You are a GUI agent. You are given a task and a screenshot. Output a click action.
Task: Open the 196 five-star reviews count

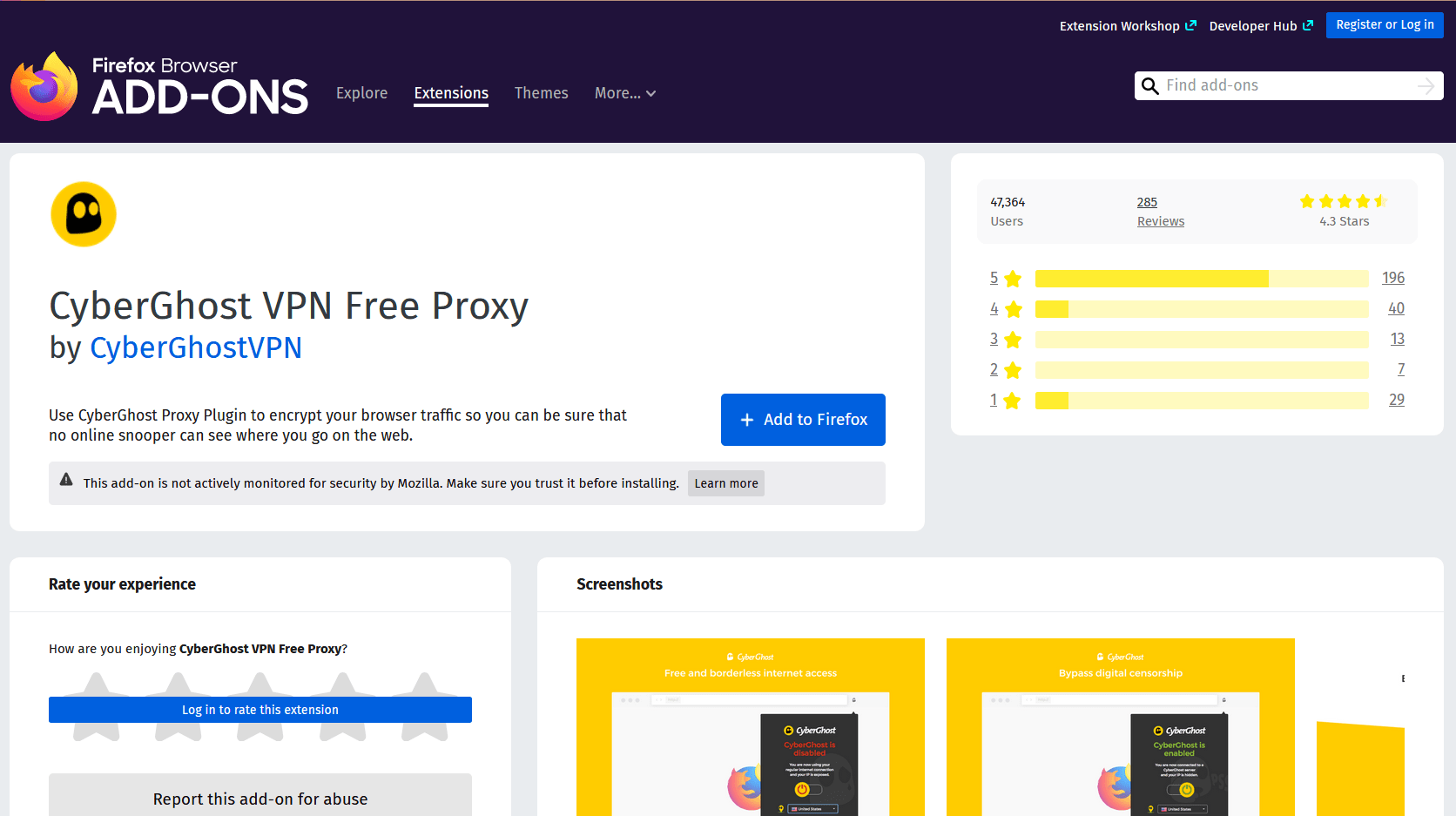(1393, 278)
